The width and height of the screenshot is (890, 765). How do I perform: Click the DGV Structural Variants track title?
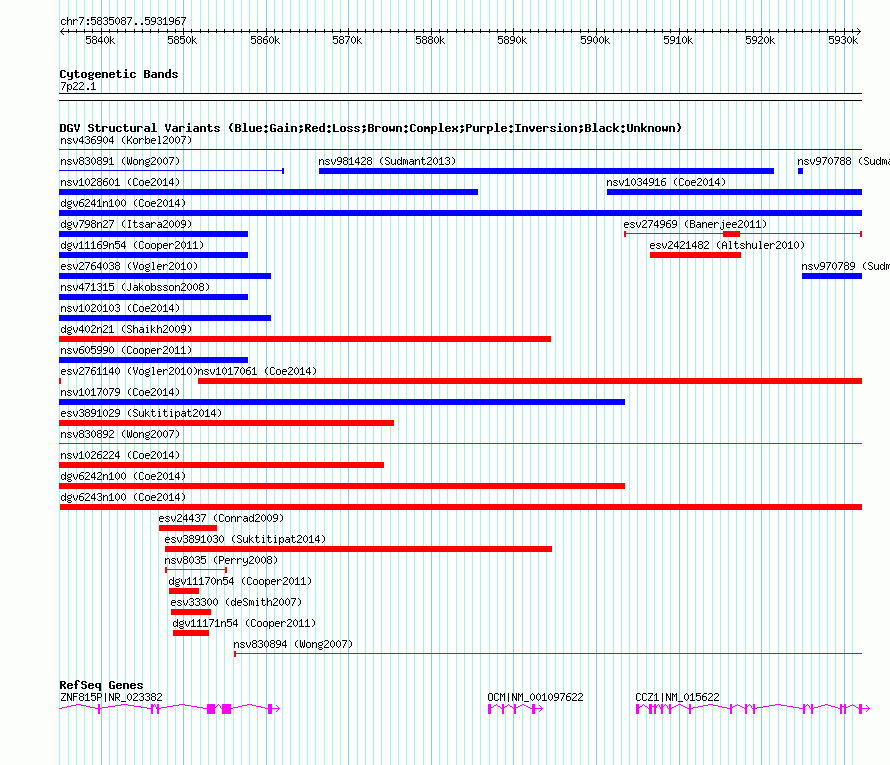[370, 128]
